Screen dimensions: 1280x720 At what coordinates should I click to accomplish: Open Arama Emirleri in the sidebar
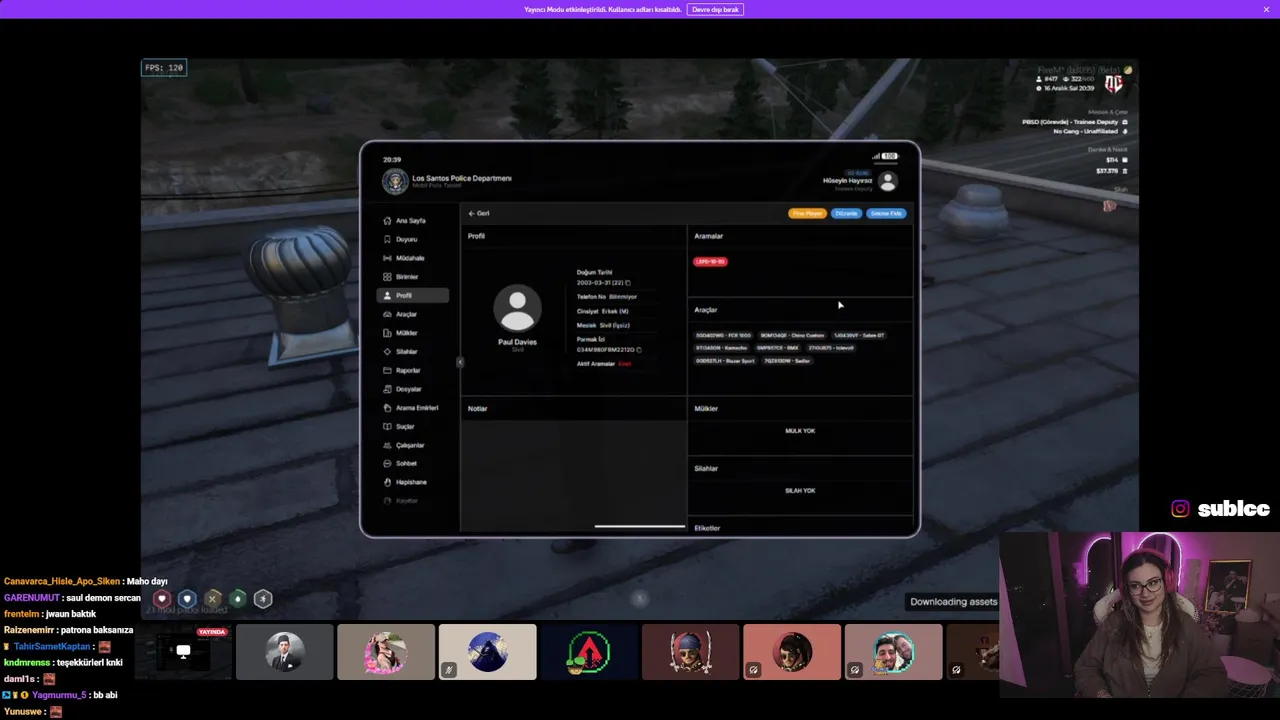pos(413,408)
